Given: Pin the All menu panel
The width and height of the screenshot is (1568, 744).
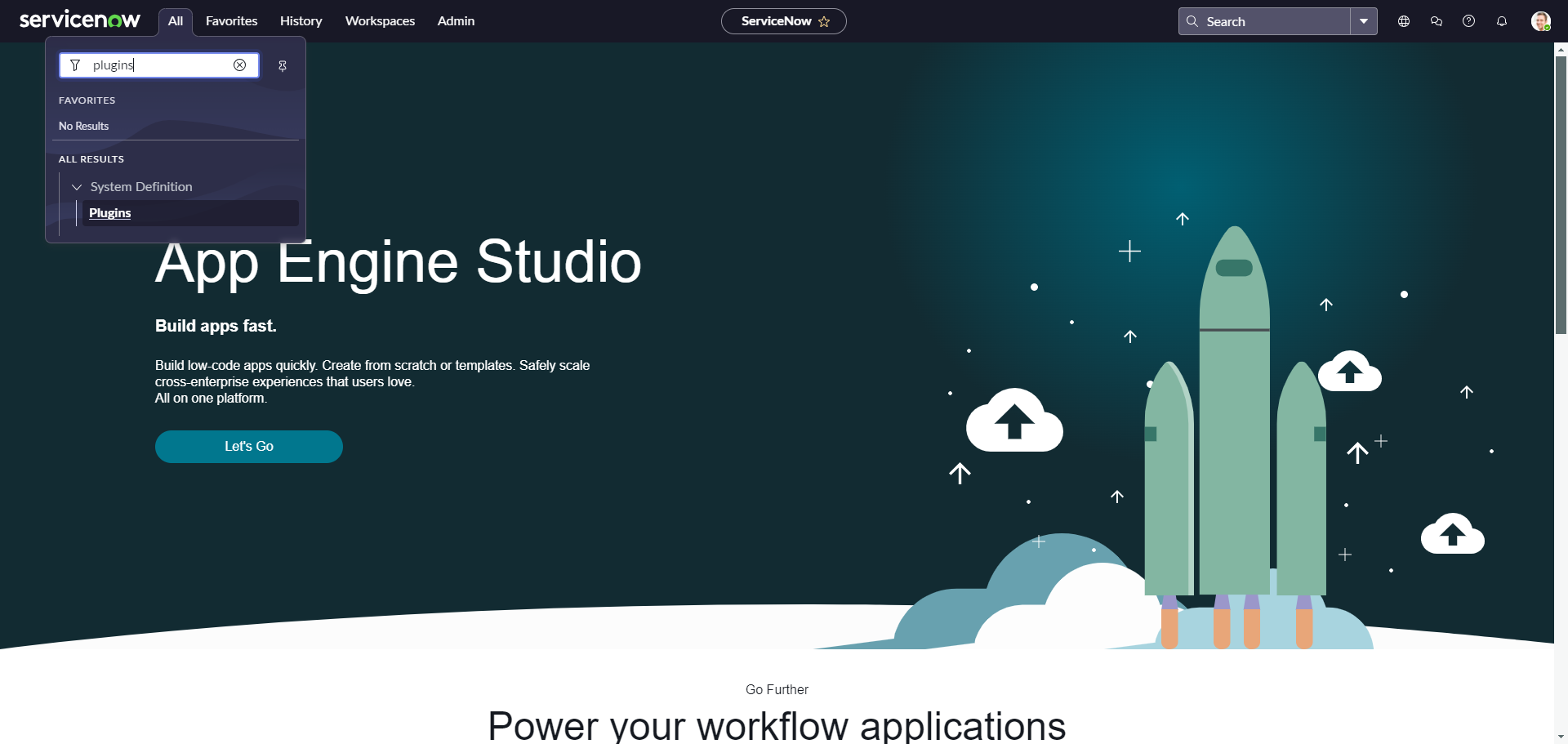Looking at the screenshot, I should click(283, 66).
